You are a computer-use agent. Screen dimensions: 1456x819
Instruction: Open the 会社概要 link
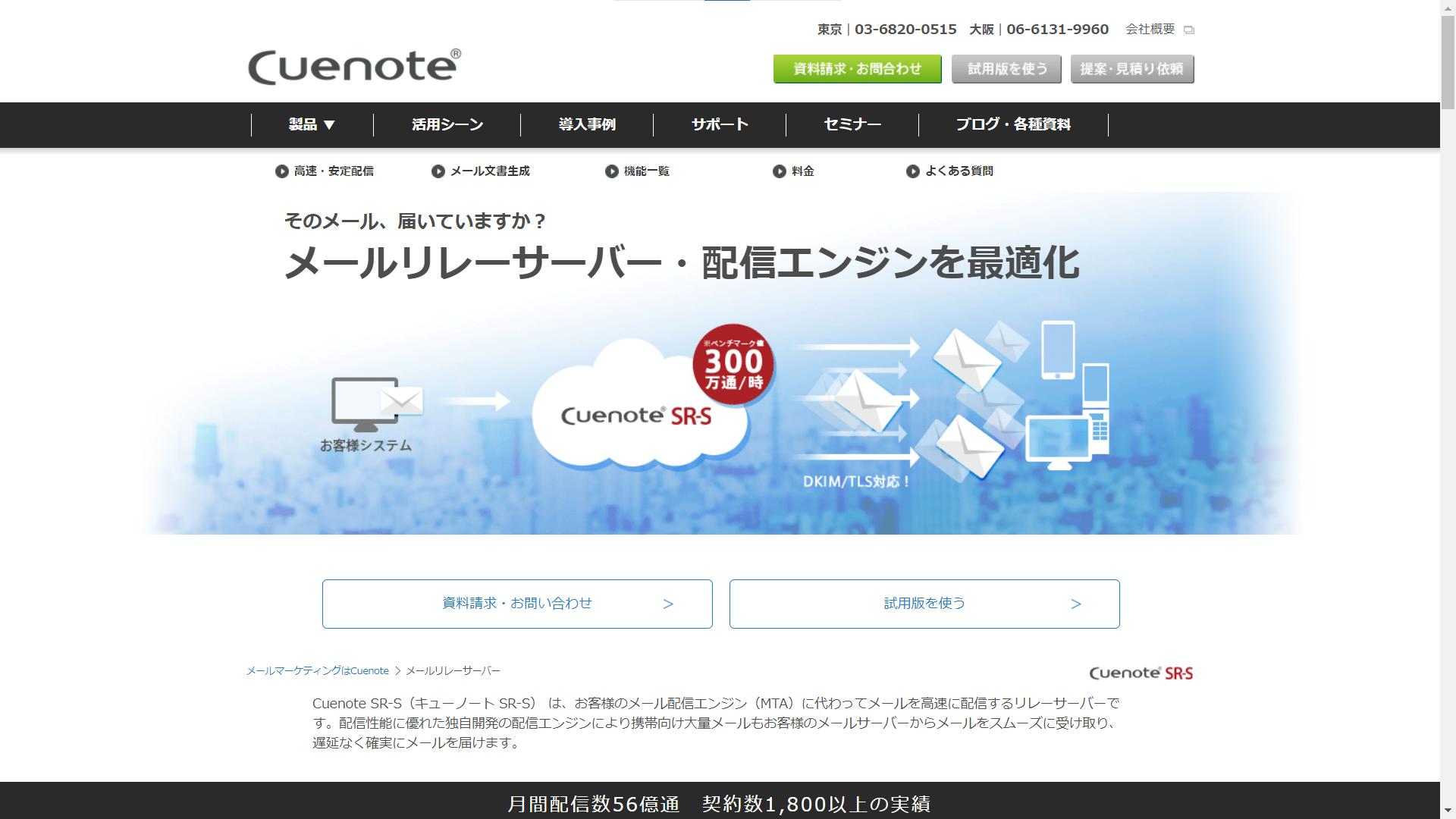[x=1150, y=30]
